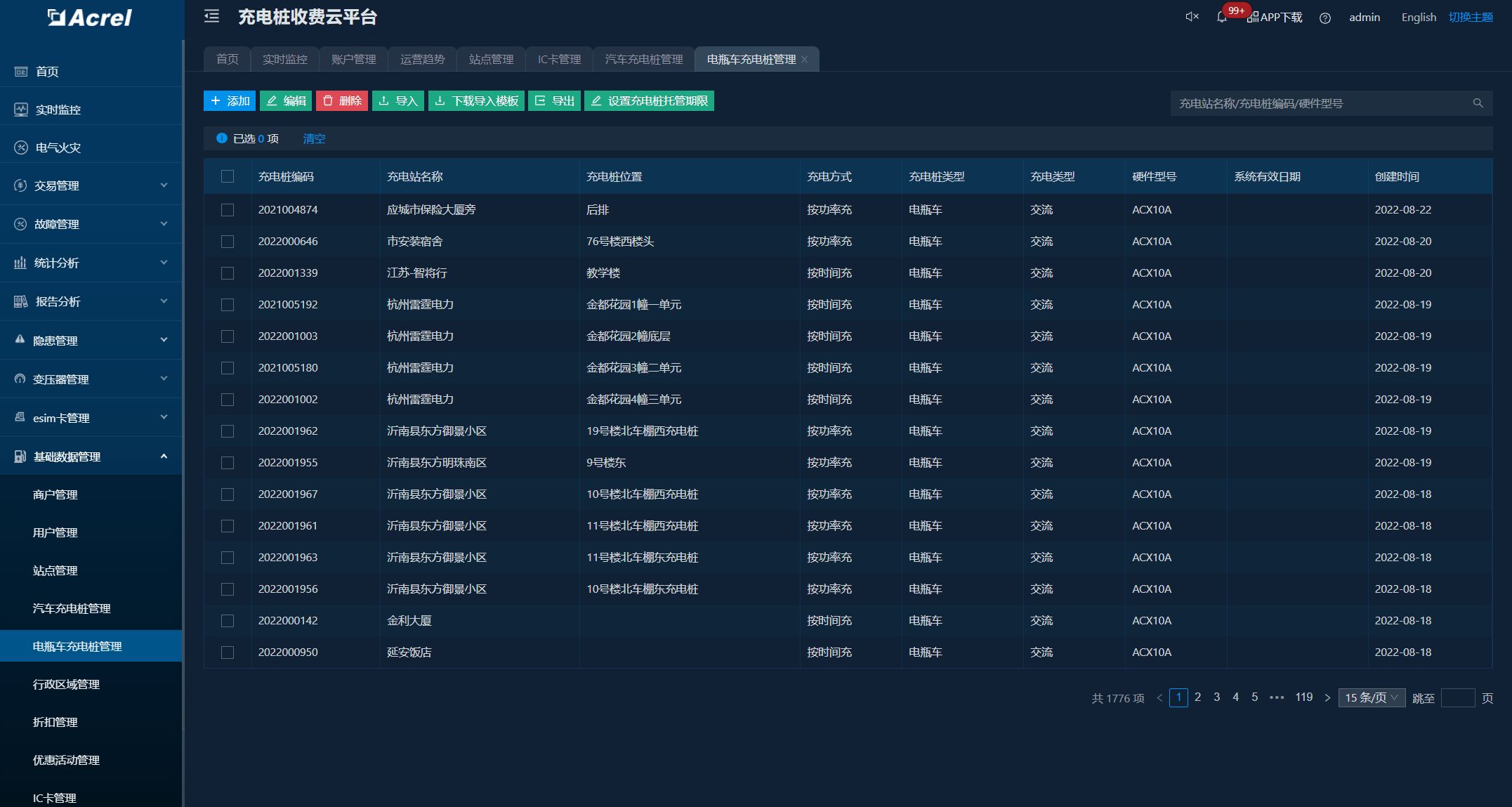The image size is (1512, 807).
Task: Switch to the 汽车充电桩管理 tab
Action: click(x=642, y=59)
